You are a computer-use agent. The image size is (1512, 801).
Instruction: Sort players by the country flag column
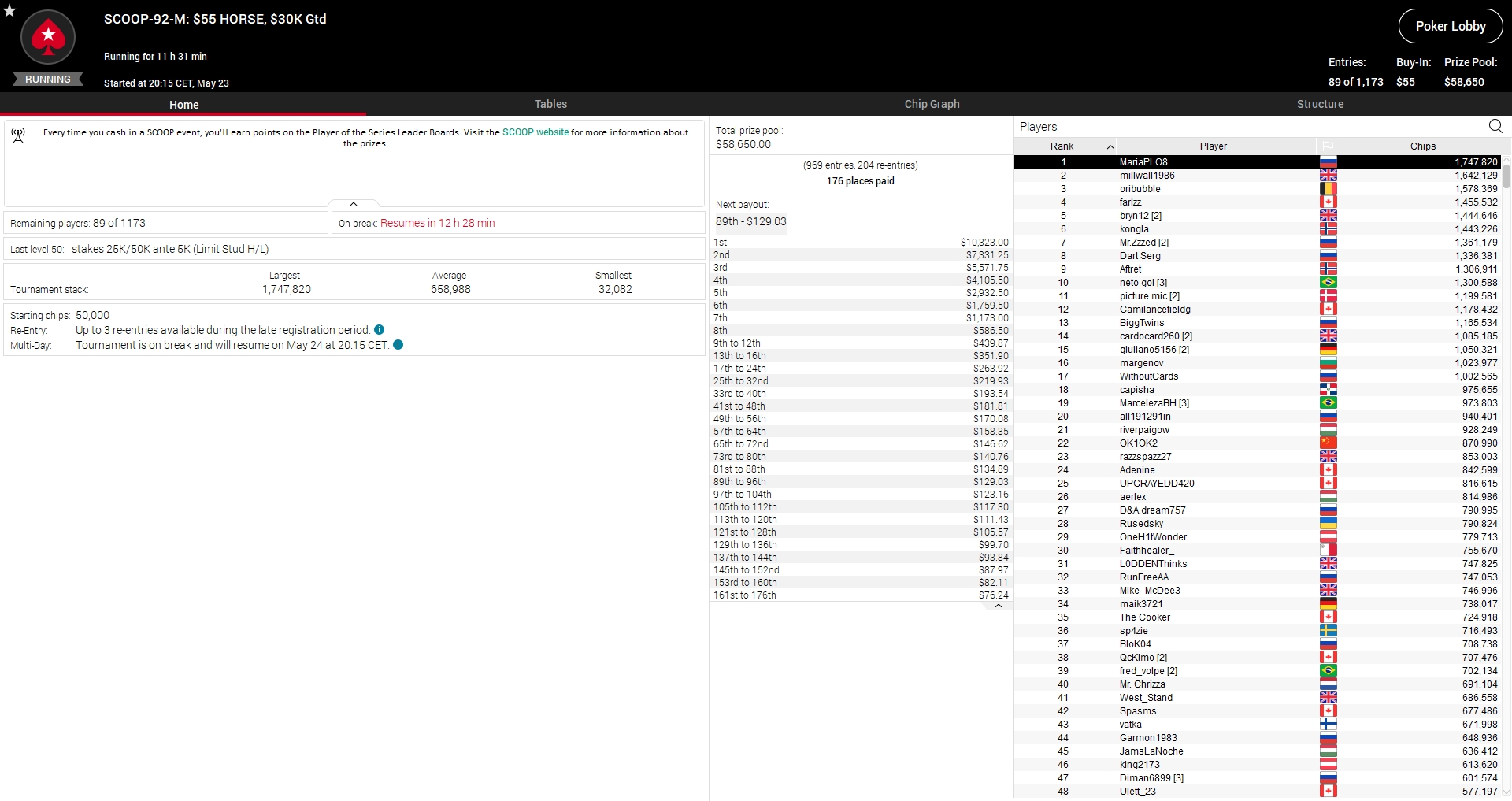(x=1328, y=146)
